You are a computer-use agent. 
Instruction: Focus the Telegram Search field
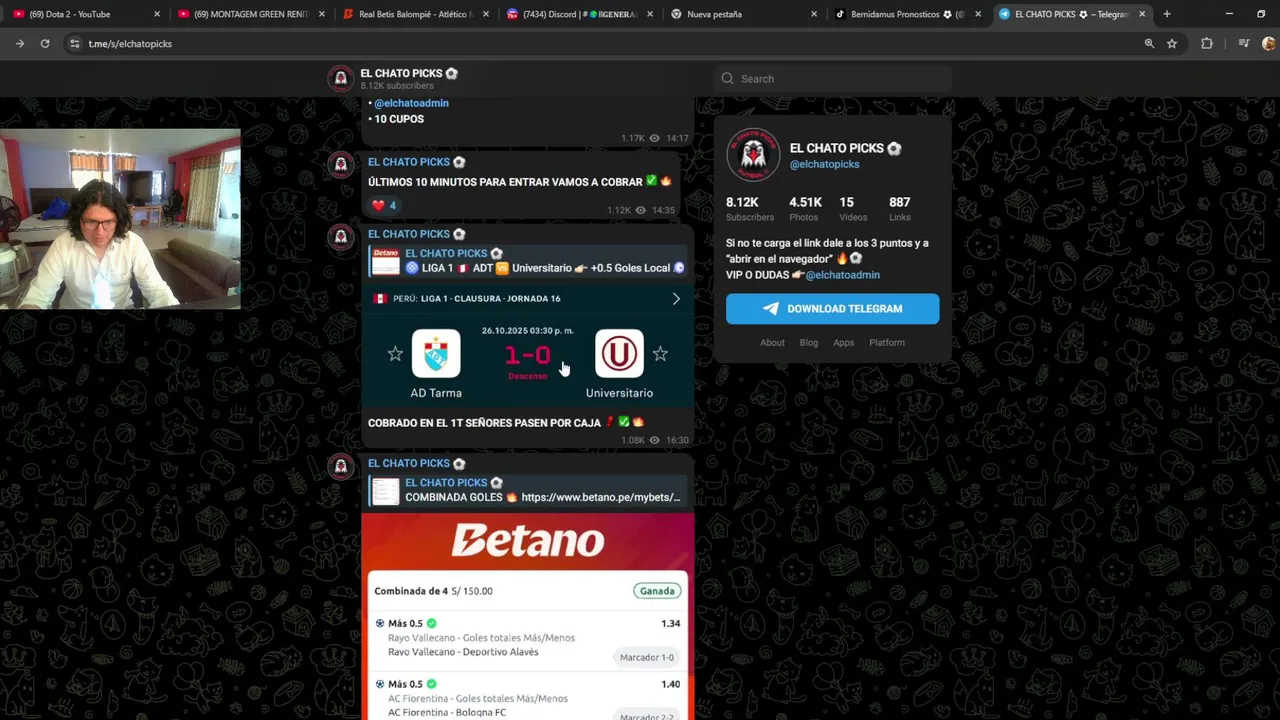tap(833, 79)
